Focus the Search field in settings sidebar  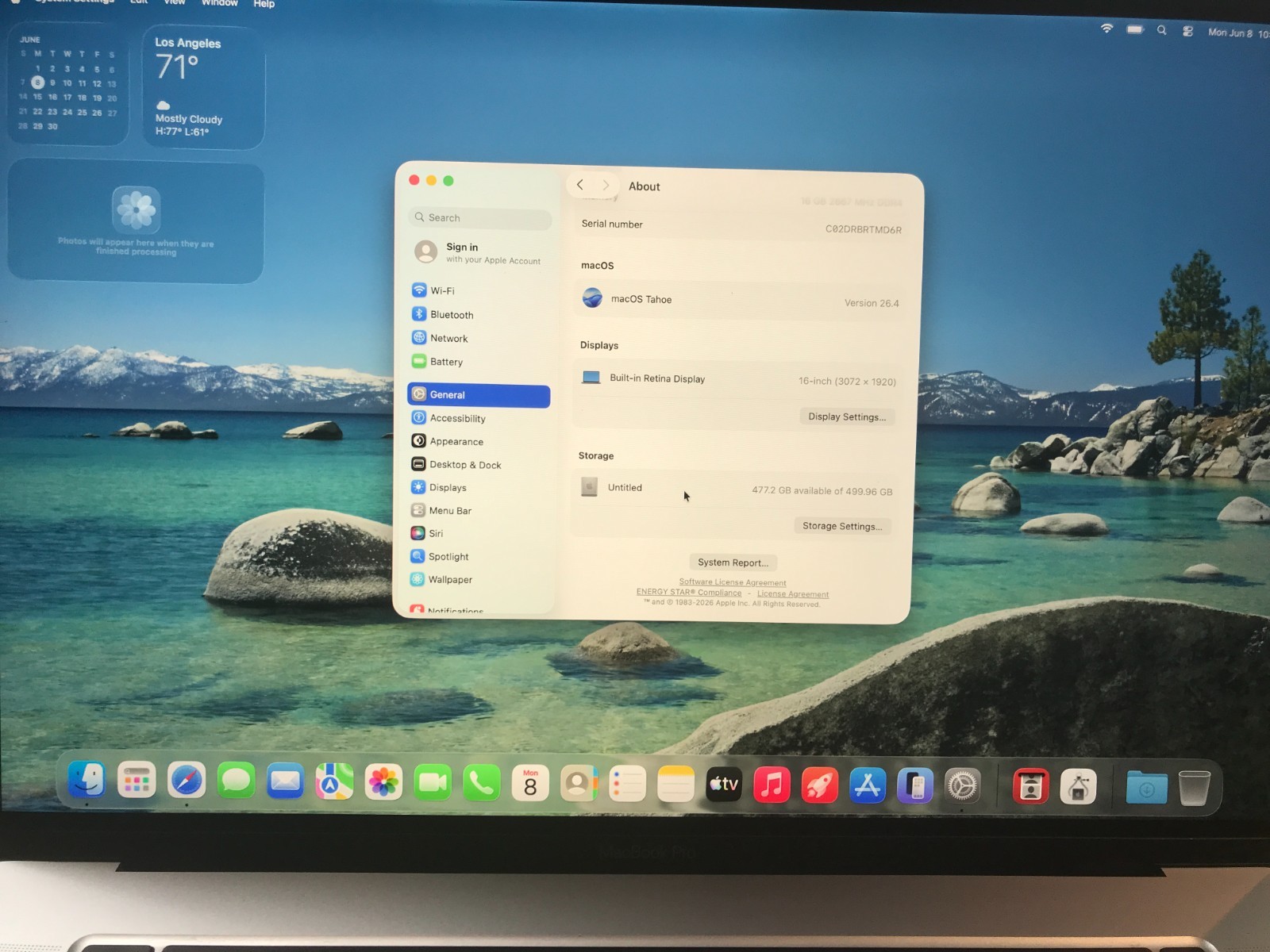(480, 217)
